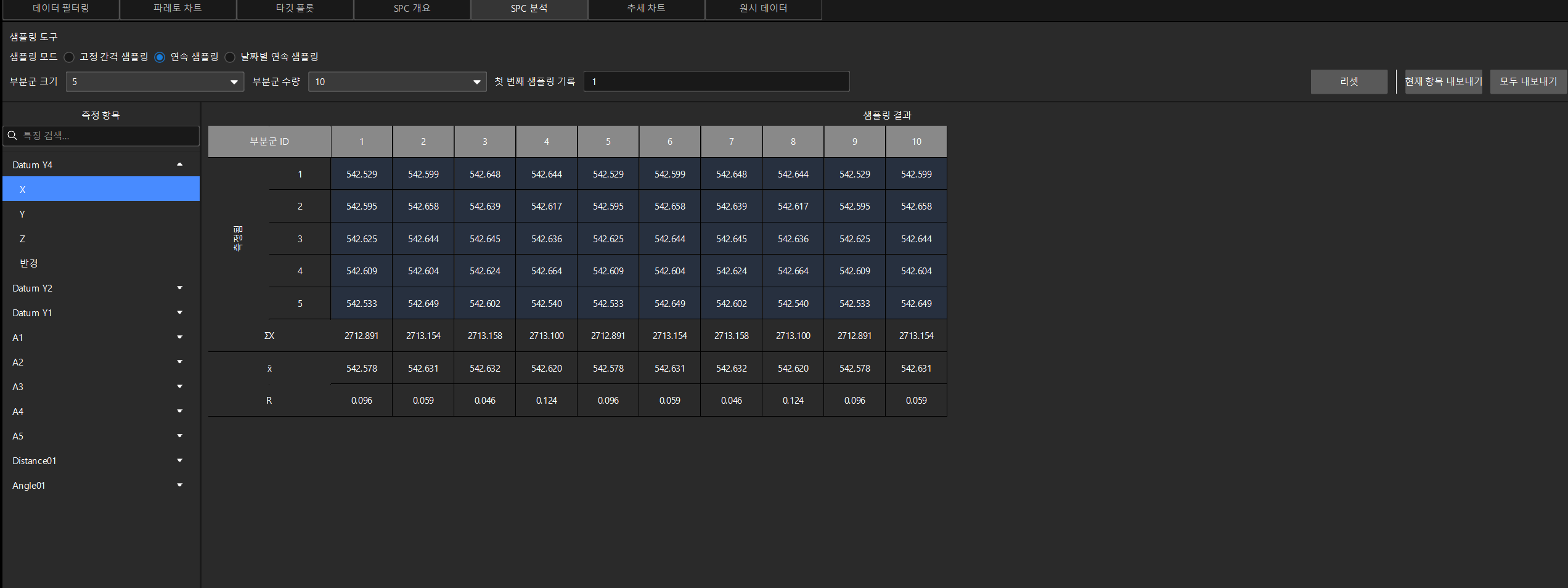Click the 첫 번째 샘플링 기록 input field
Screen dimensions: 1568x588
coord(716,81)
